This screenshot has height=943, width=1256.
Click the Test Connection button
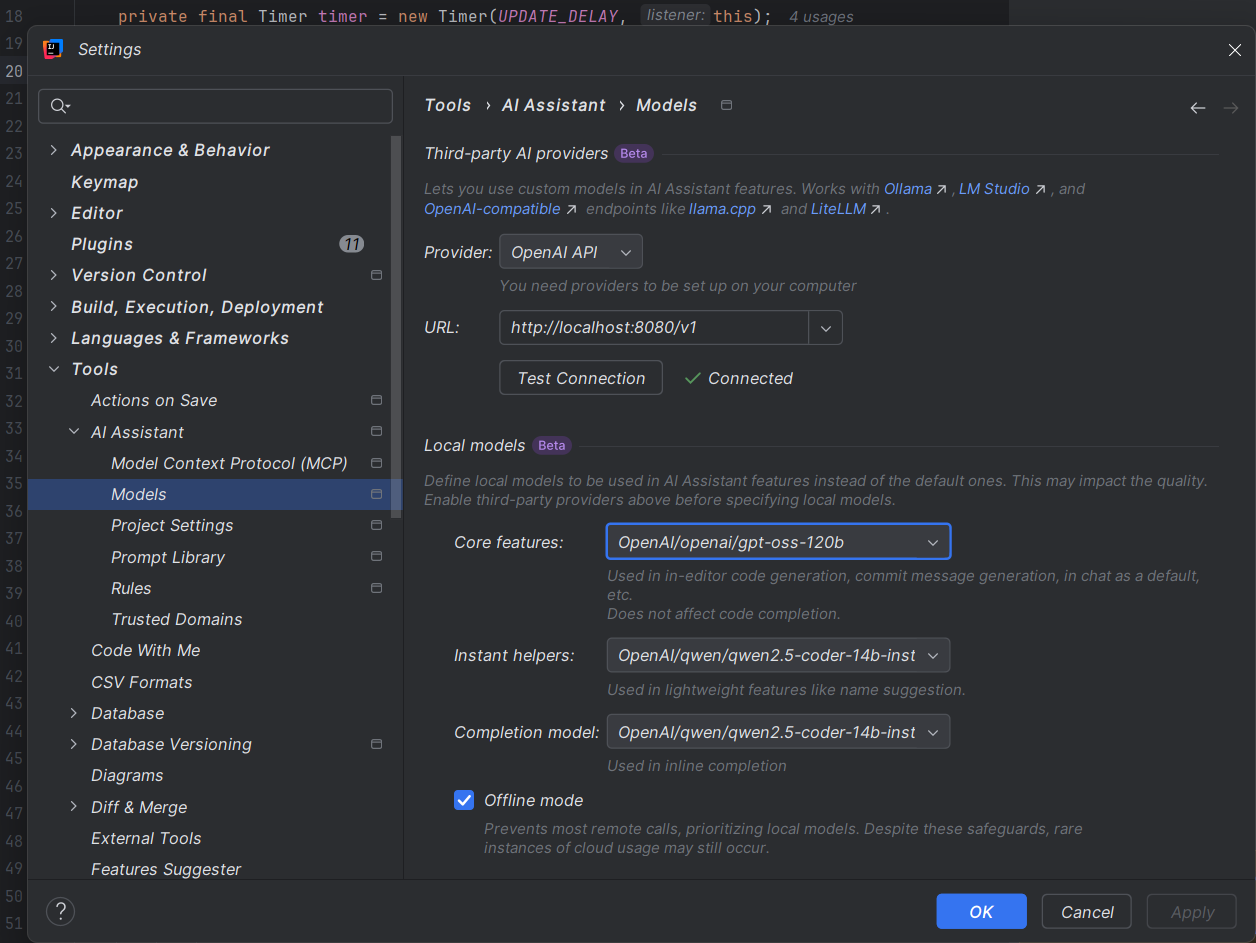pos(581,378)
